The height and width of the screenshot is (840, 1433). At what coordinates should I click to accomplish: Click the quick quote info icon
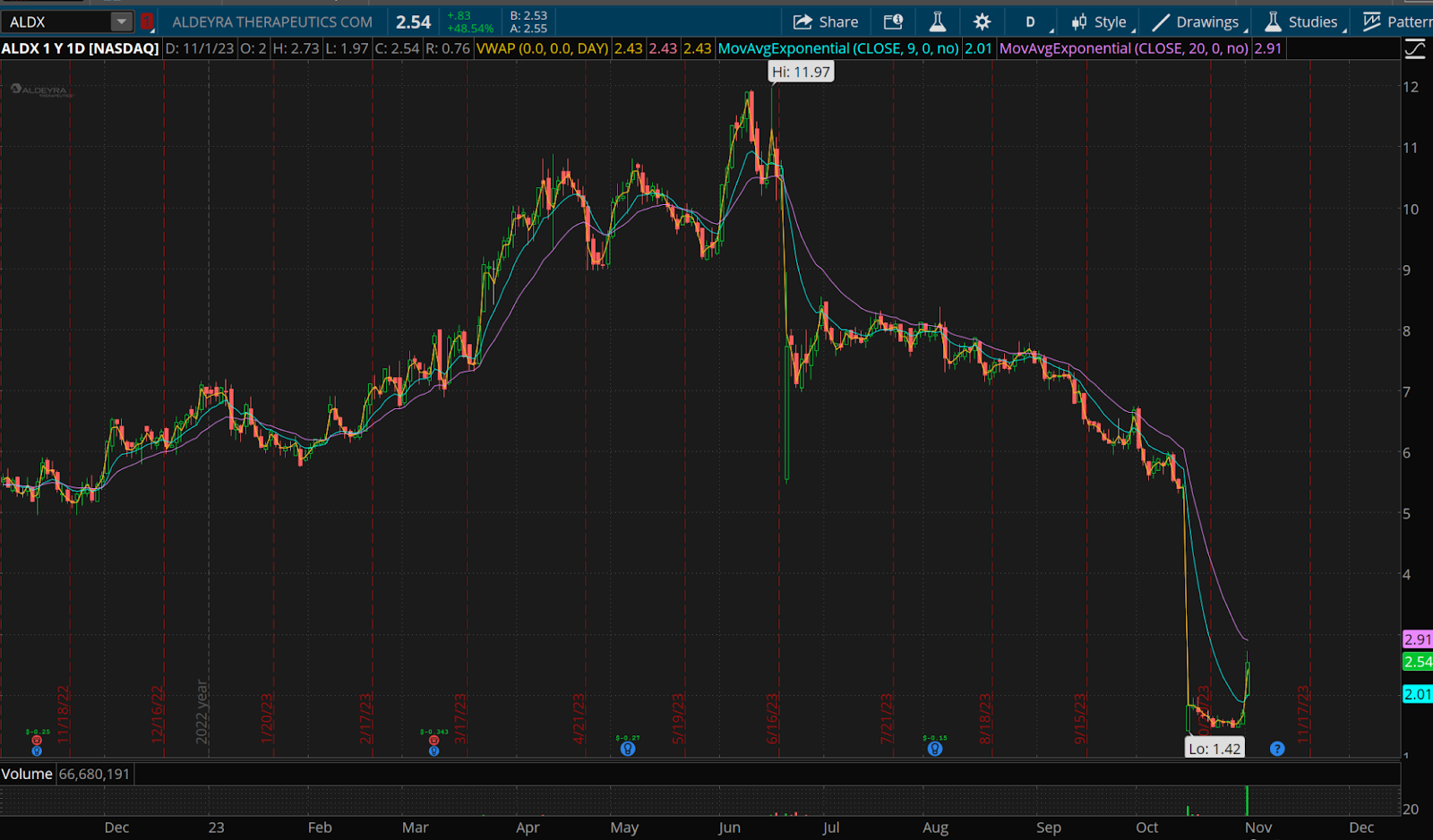tap(893, 21)
